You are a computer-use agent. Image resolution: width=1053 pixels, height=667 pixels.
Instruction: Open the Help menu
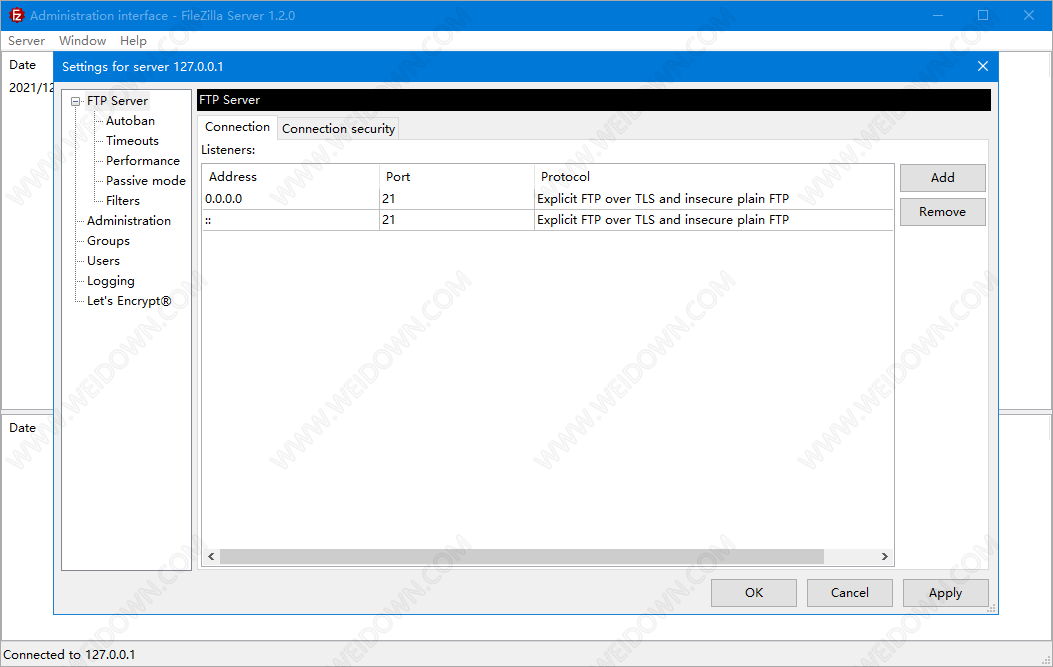pos(133,41)
